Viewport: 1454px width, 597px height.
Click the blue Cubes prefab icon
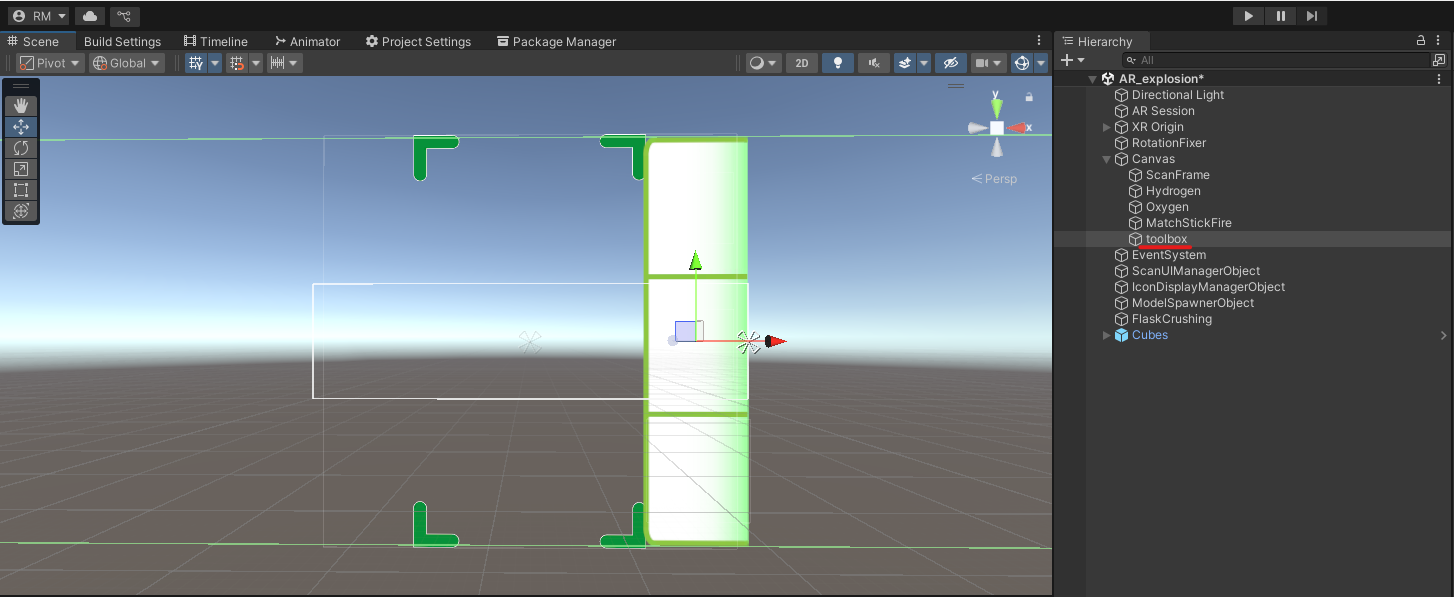point(1121,335)
